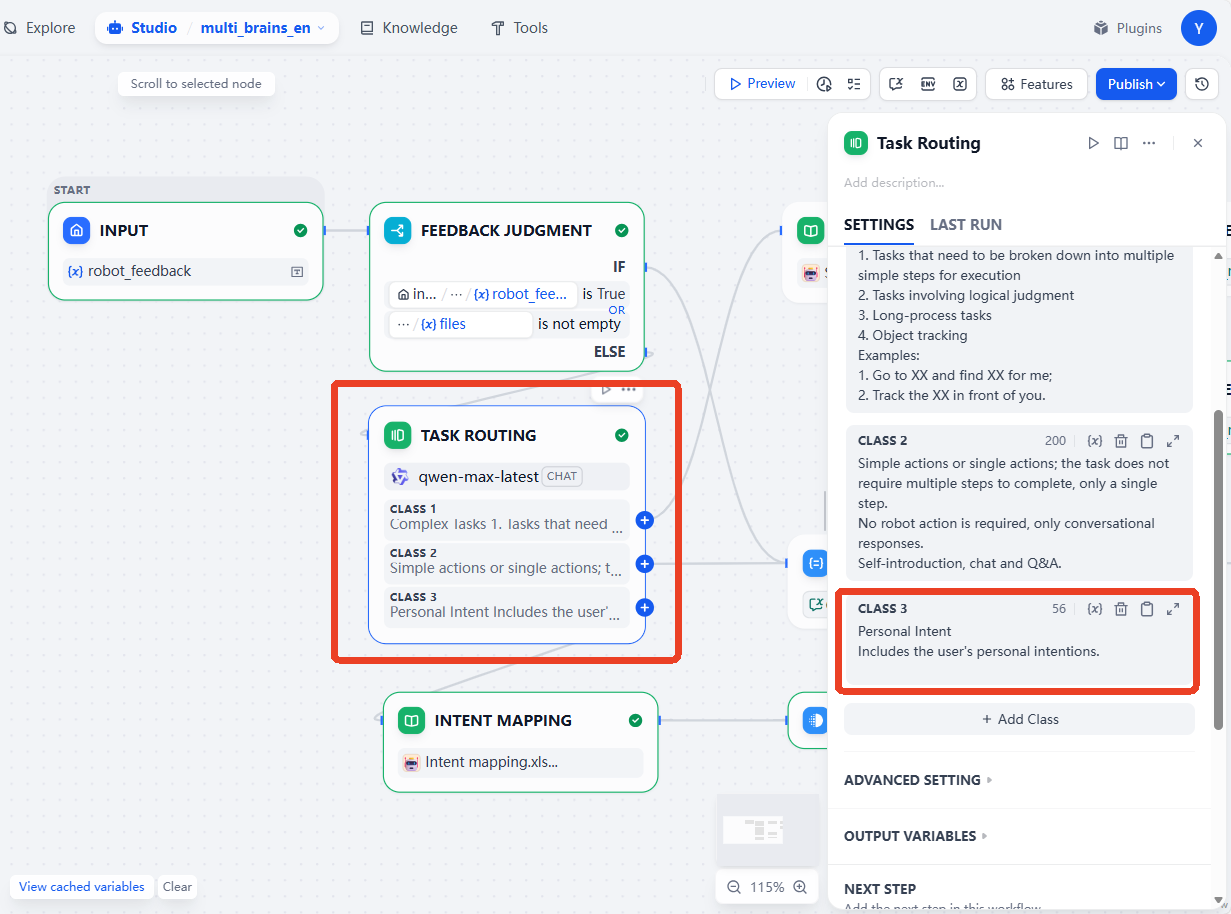Screen dimensions: 1231x914
Task: Open the workflow checklist icon
Action: pyautogui.click(x=854, y=84)
